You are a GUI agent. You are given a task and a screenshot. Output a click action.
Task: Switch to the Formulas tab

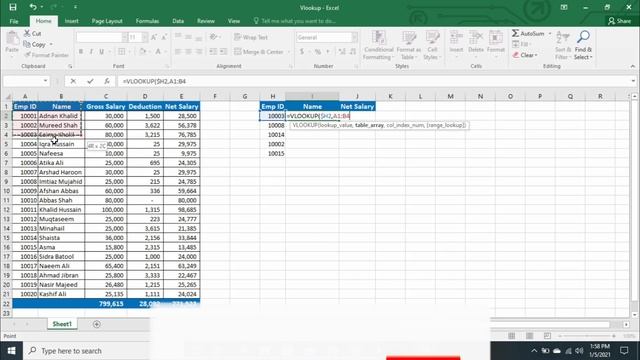click(x=147, y=21)
